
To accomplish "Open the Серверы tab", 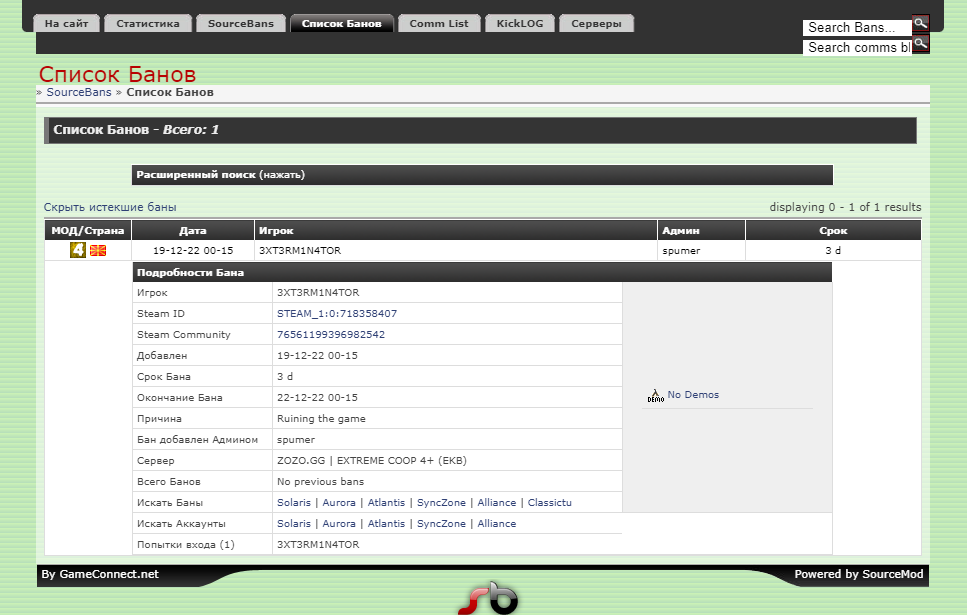I will (x=596, y=23).
